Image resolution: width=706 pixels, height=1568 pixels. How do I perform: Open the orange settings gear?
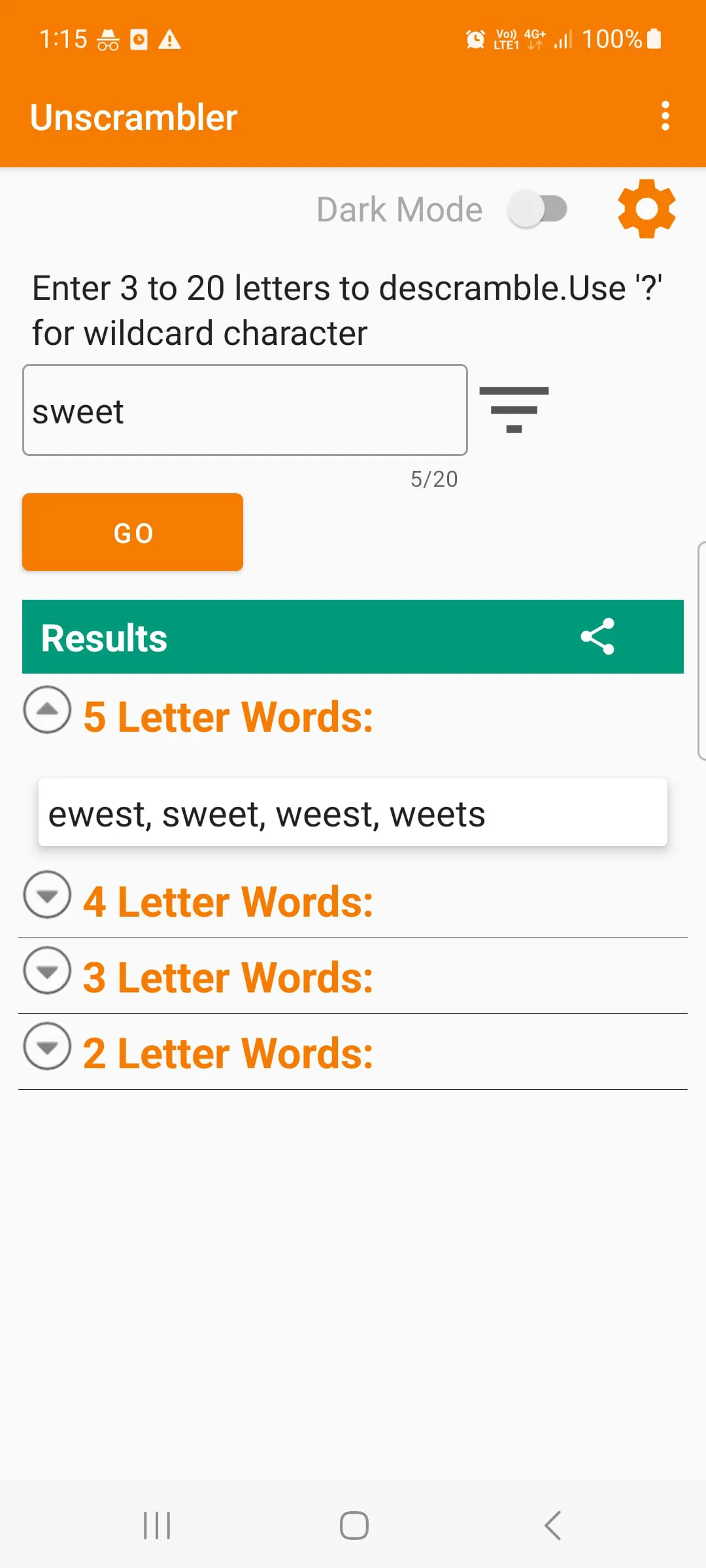[646, 209]
